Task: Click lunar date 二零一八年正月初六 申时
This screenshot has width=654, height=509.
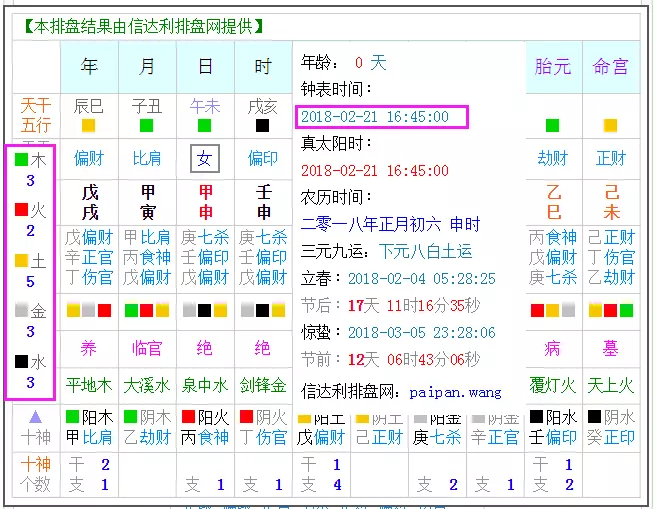Action: click(x=390, y=224)
